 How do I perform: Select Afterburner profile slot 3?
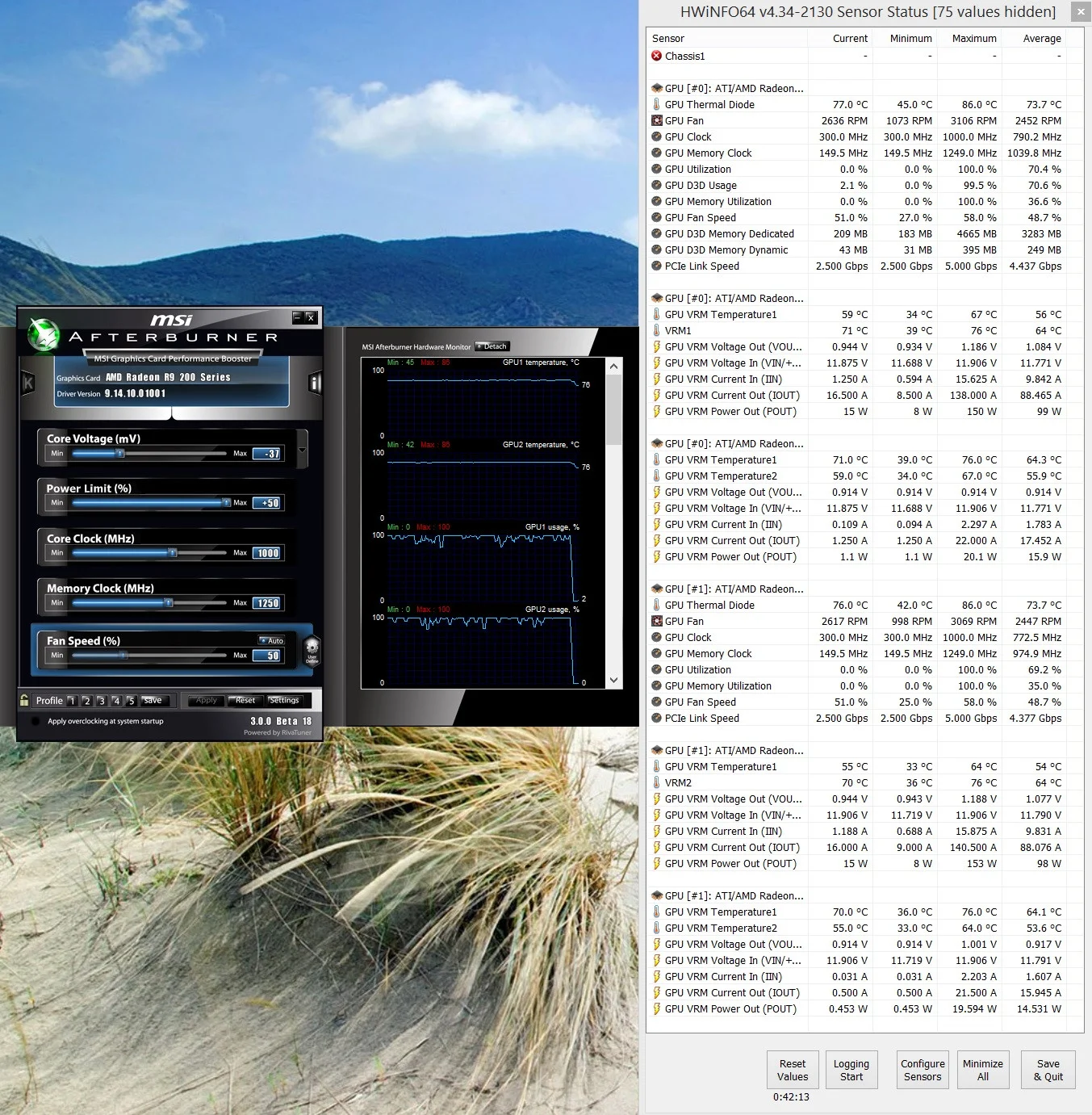tap(102, 701)
